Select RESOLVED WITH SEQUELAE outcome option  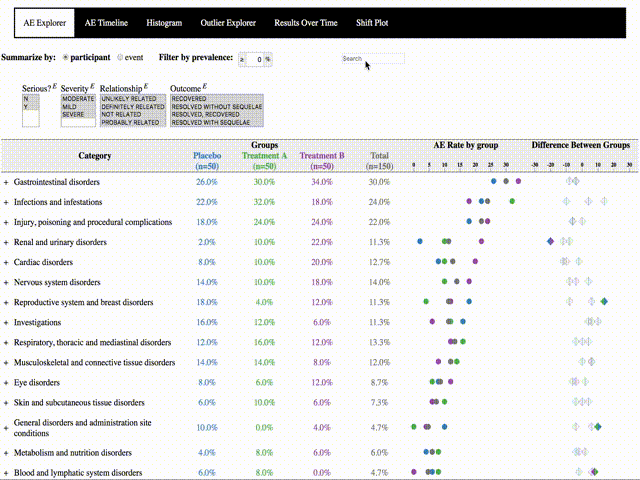(x=217, y=122)
